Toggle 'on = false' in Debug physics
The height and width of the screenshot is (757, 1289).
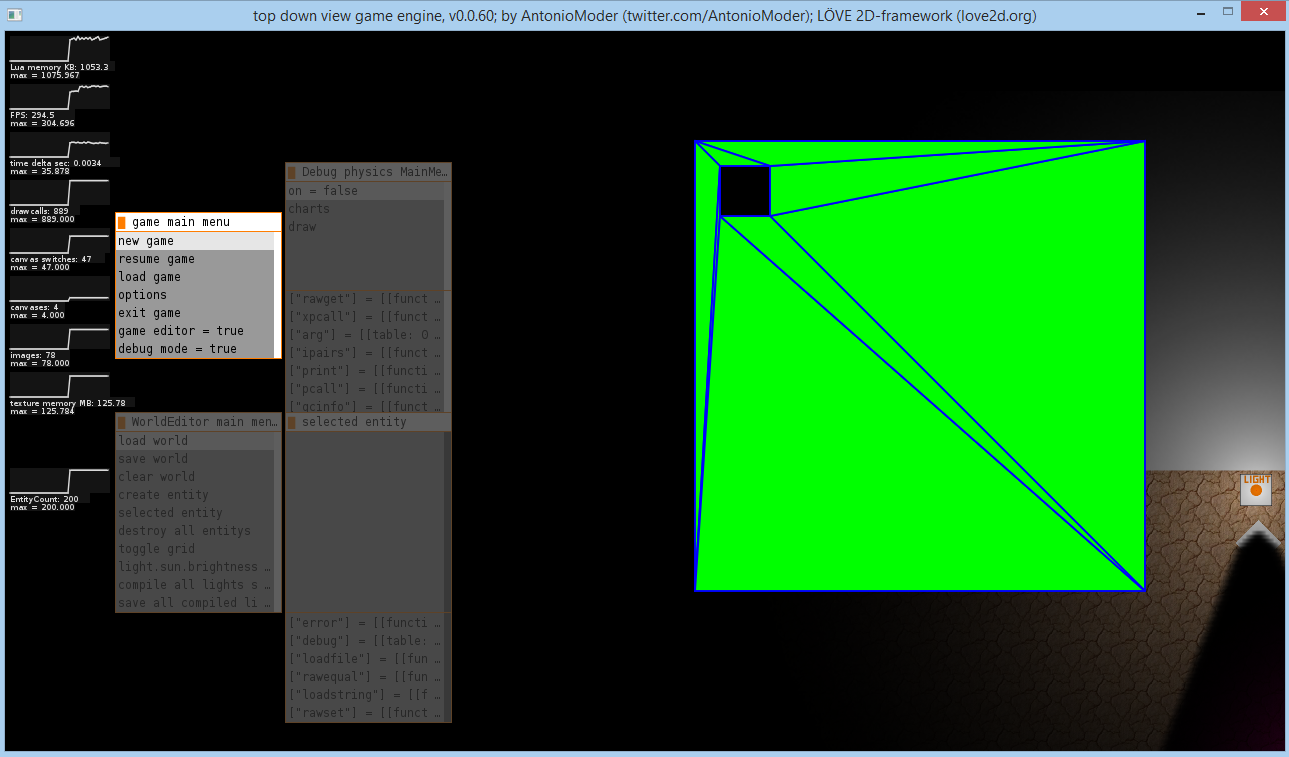click(365, 191)
